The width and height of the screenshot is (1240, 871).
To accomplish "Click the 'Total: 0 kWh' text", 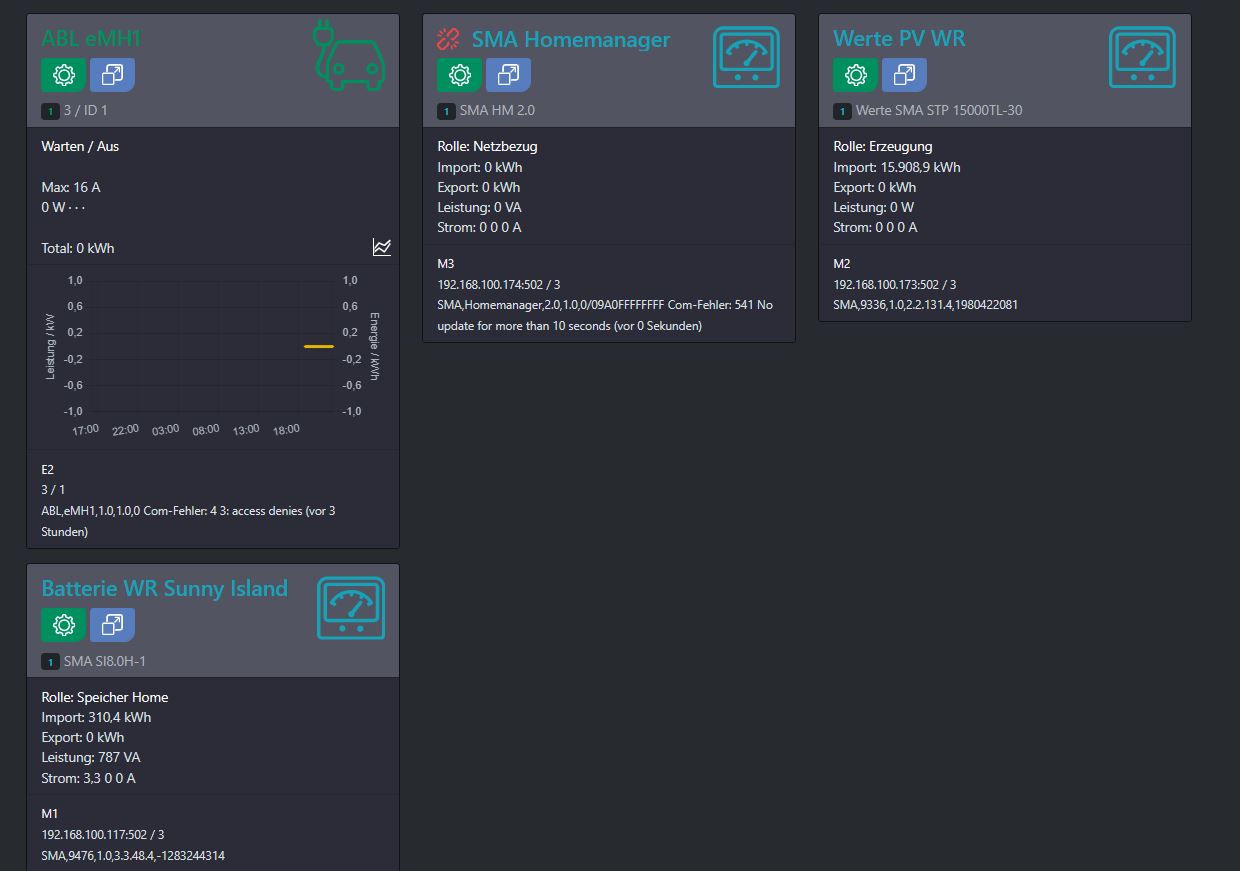I will click(78, 248).
